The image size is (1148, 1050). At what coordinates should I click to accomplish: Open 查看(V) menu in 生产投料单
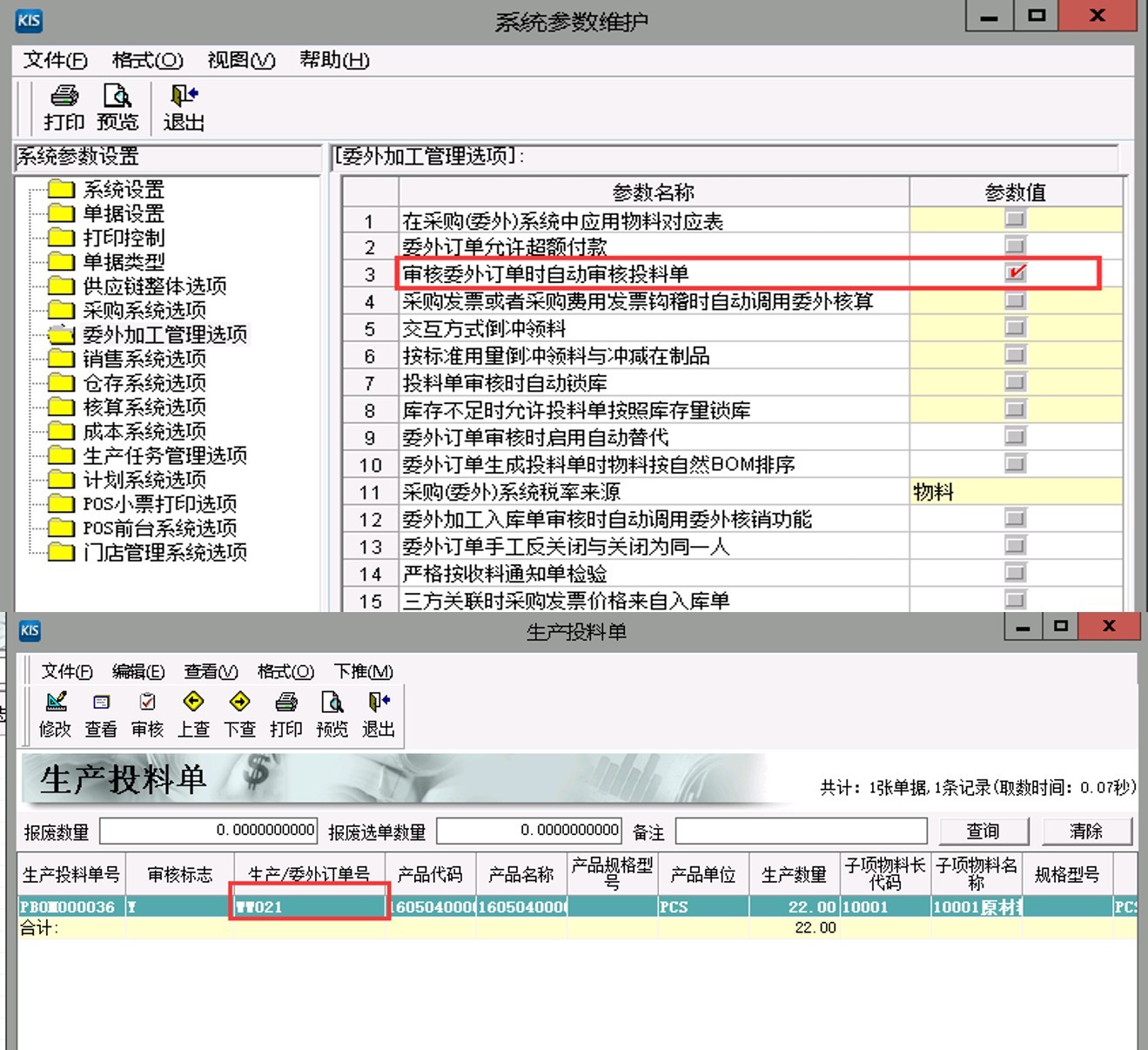tap(211, 671)
